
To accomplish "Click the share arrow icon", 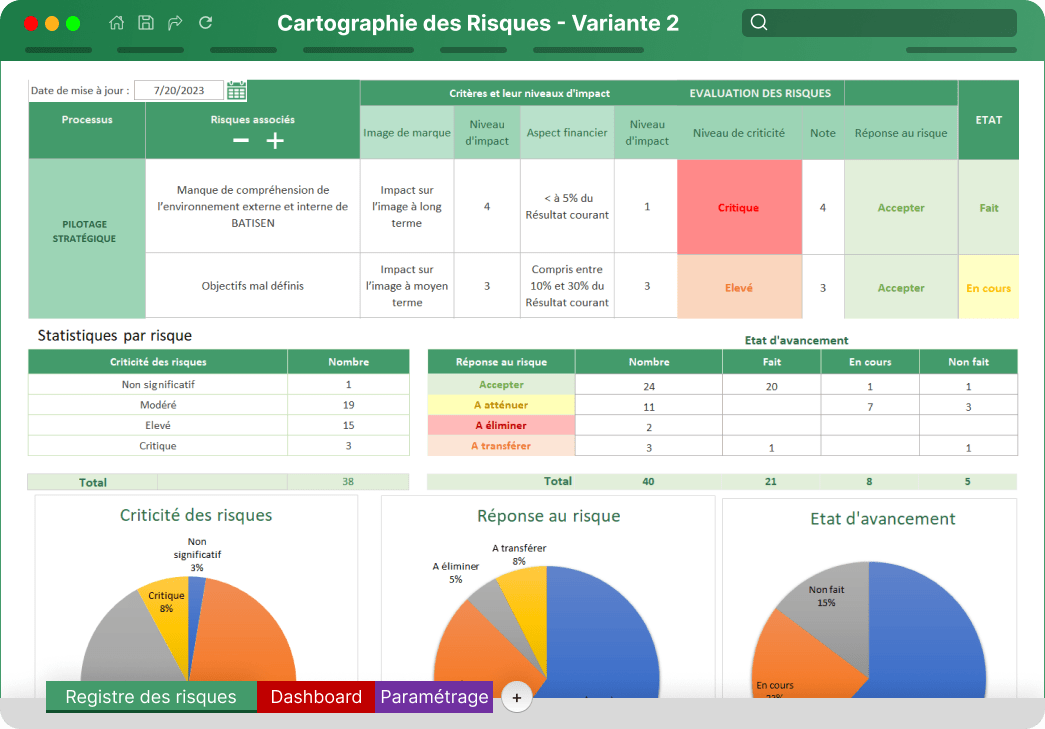I will pyautogui.click(x=175, y=23).
